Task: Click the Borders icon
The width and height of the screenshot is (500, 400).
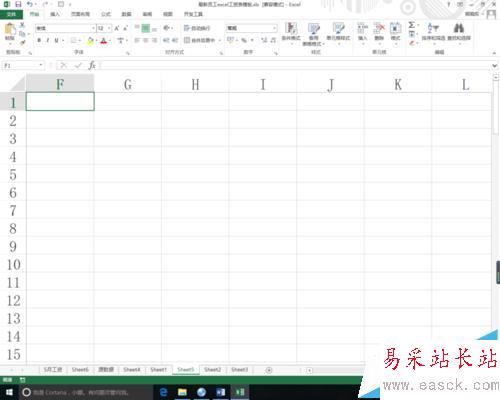Action: pos(74,40)
